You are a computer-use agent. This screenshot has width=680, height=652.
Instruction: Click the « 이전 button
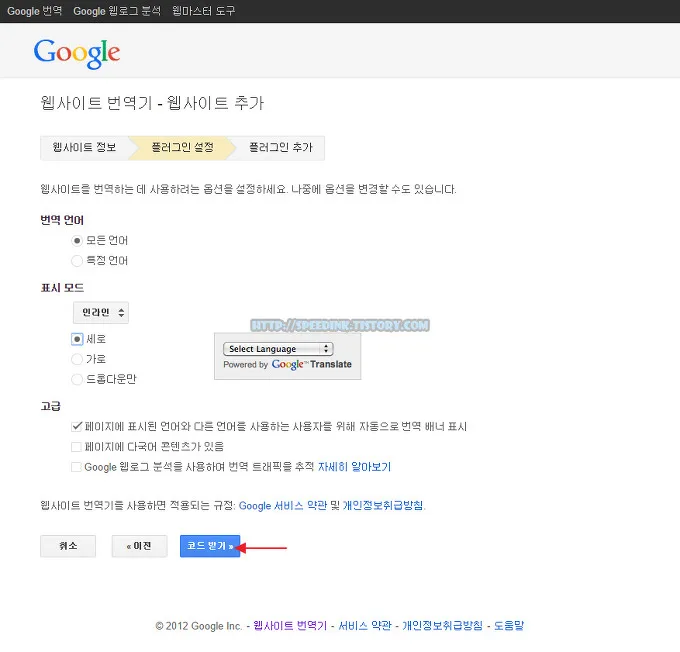click(x=139, y=546)
